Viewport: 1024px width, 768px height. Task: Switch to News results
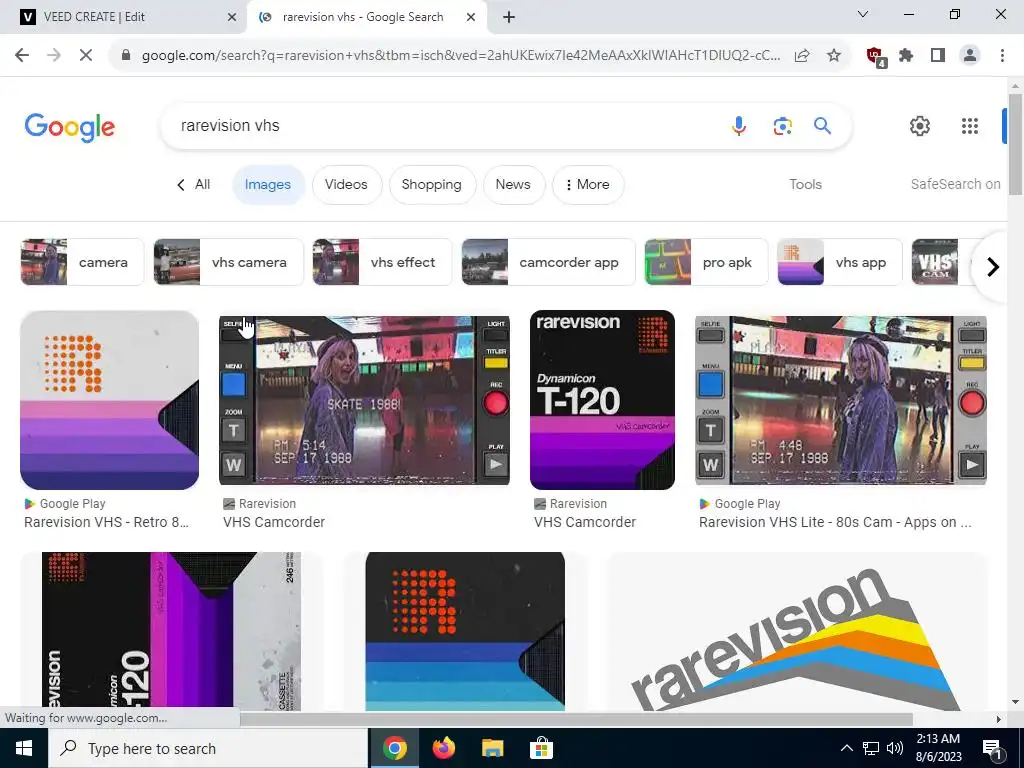(513, 185)
